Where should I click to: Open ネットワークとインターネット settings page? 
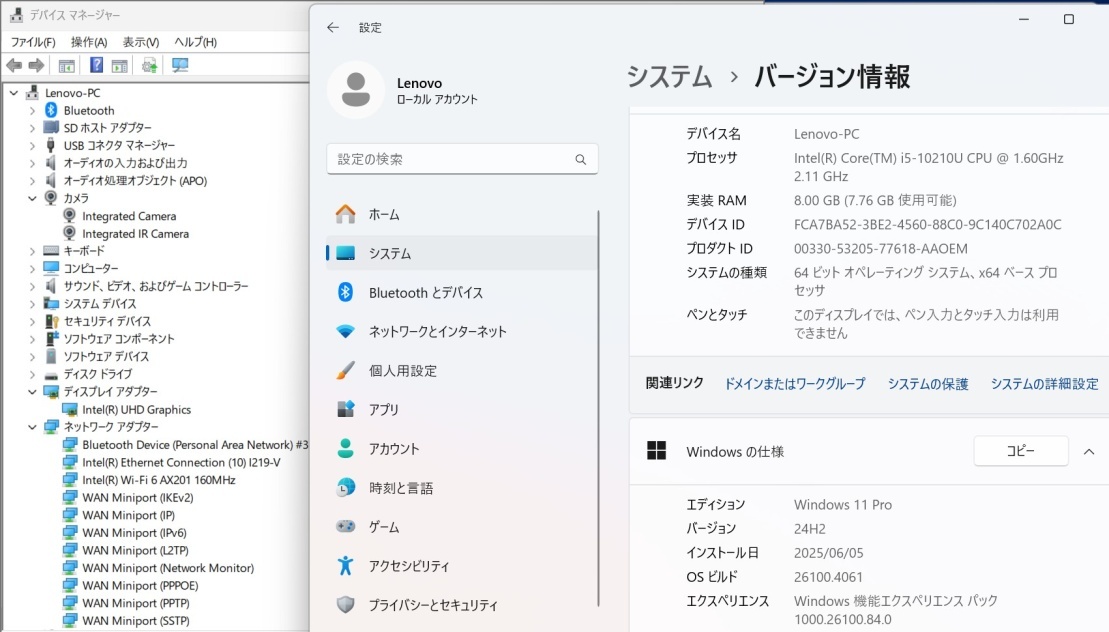coord(437,332)
